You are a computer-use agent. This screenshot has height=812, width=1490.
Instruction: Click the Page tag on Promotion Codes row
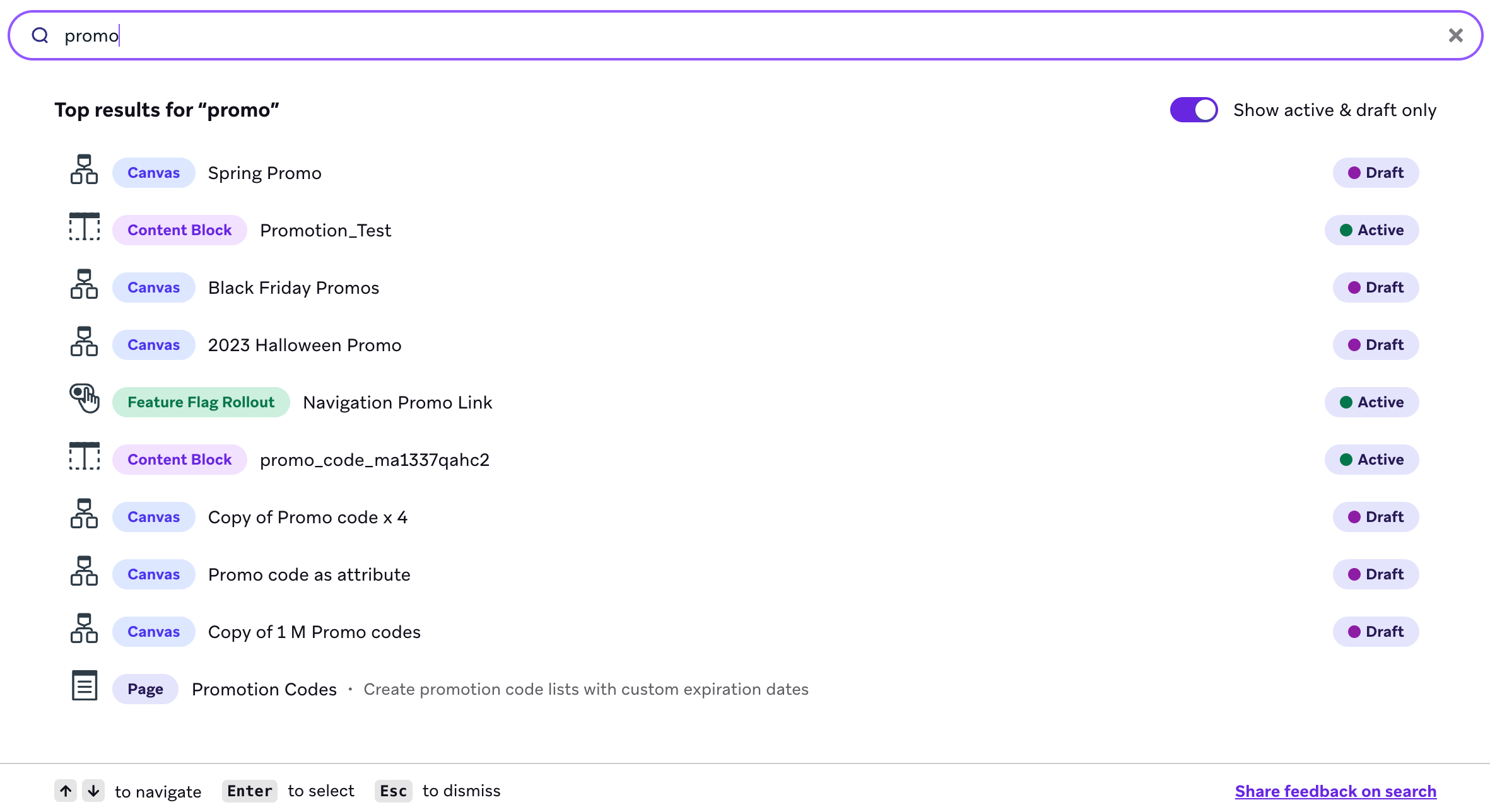(x=145, y=689)
